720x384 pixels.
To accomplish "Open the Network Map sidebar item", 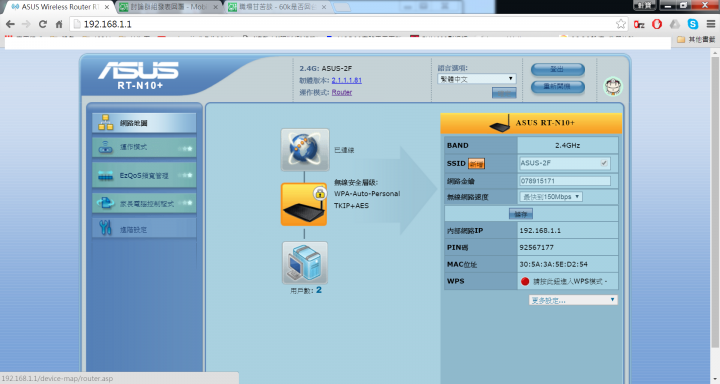I will pyautogui.click(x=144, y=123).
